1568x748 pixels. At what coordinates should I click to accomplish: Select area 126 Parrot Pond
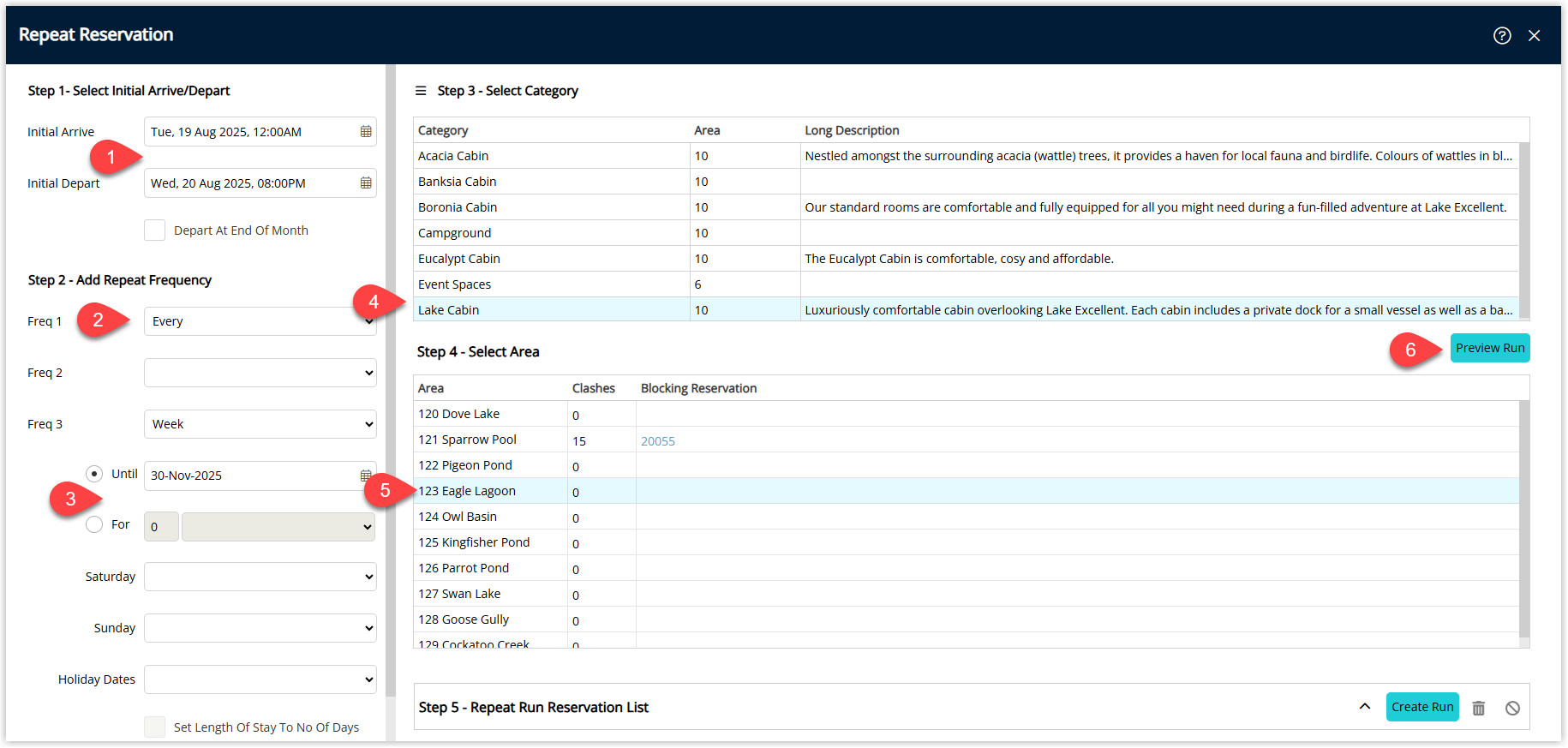tap(966, 568)
